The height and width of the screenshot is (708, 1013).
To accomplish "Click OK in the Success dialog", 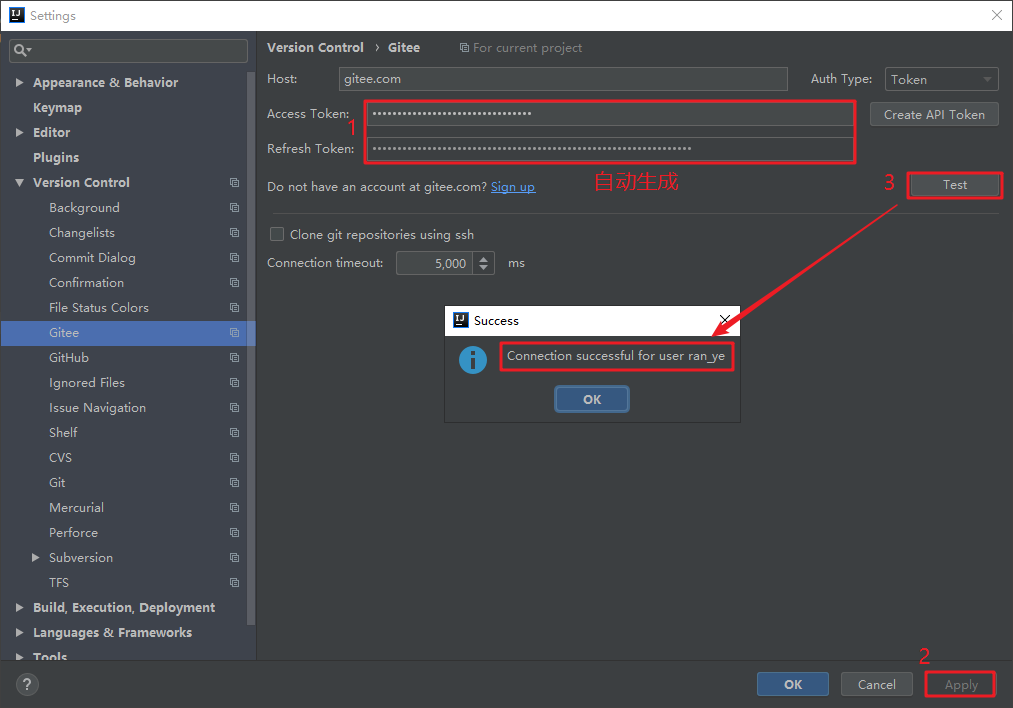I will tap(592, 399).
